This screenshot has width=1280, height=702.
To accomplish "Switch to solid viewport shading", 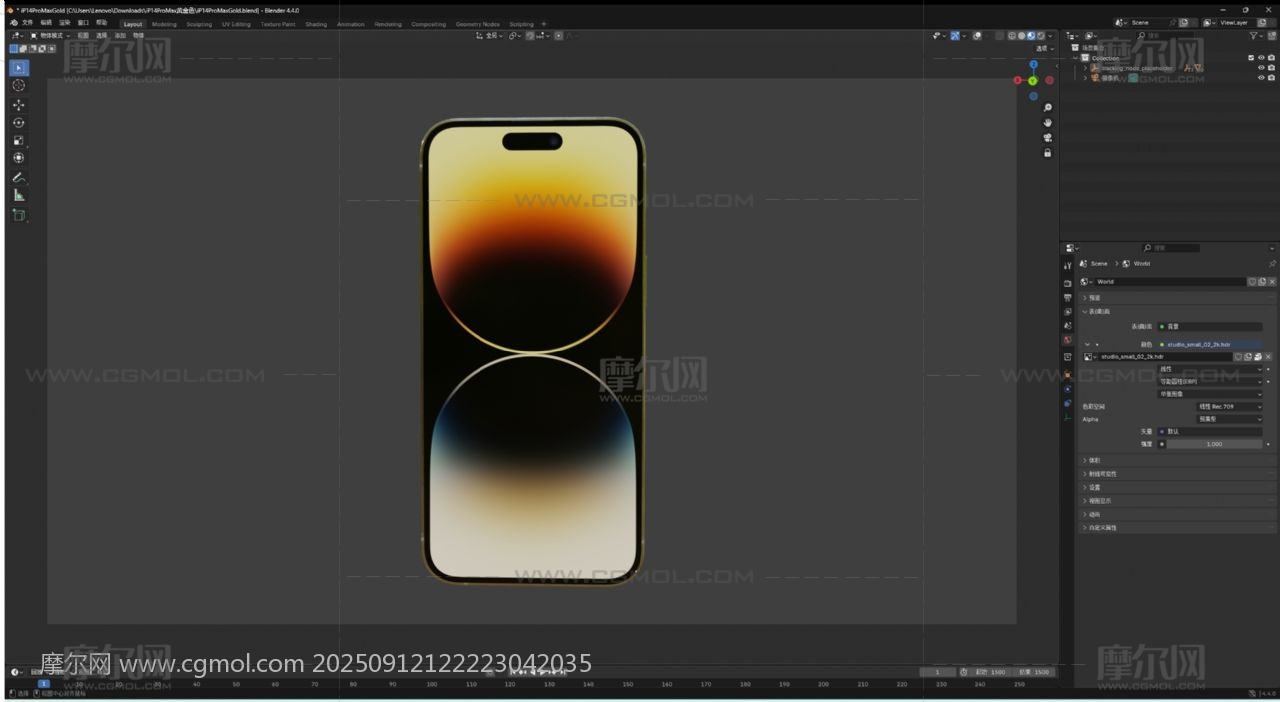I will click(1022, 36).
